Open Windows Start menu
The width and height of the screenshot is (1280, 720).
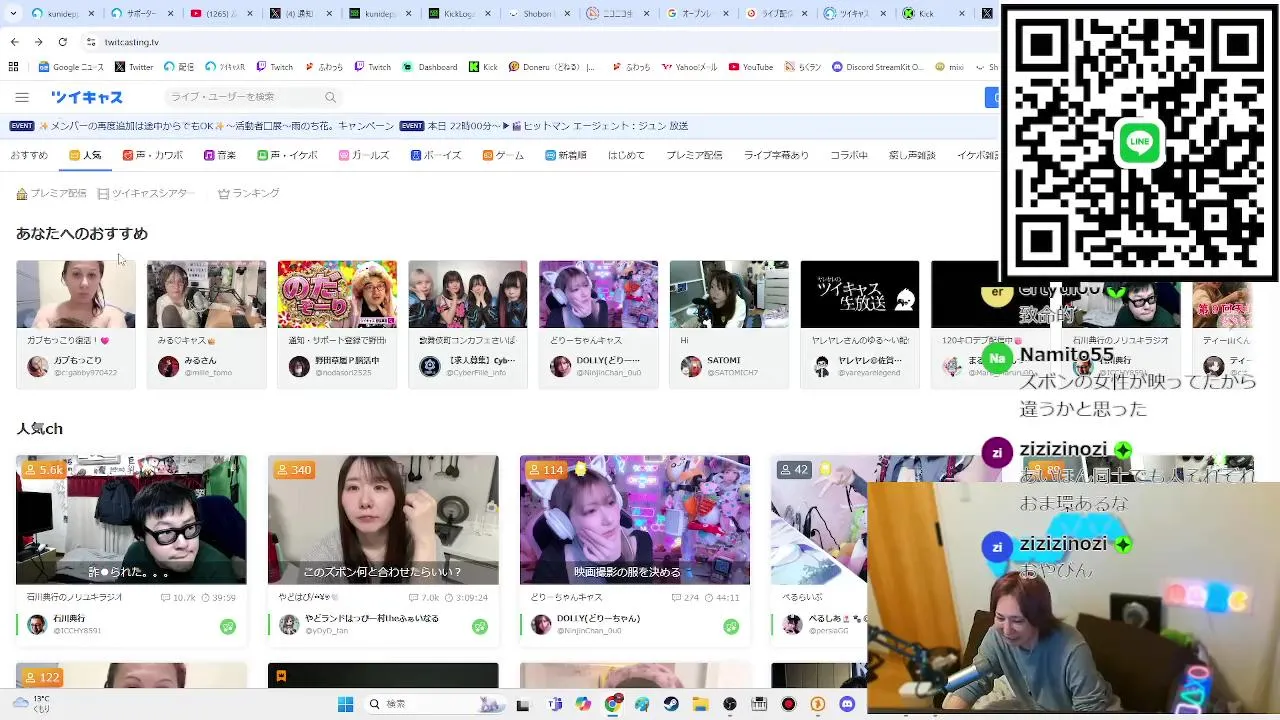tap(345, 704)
